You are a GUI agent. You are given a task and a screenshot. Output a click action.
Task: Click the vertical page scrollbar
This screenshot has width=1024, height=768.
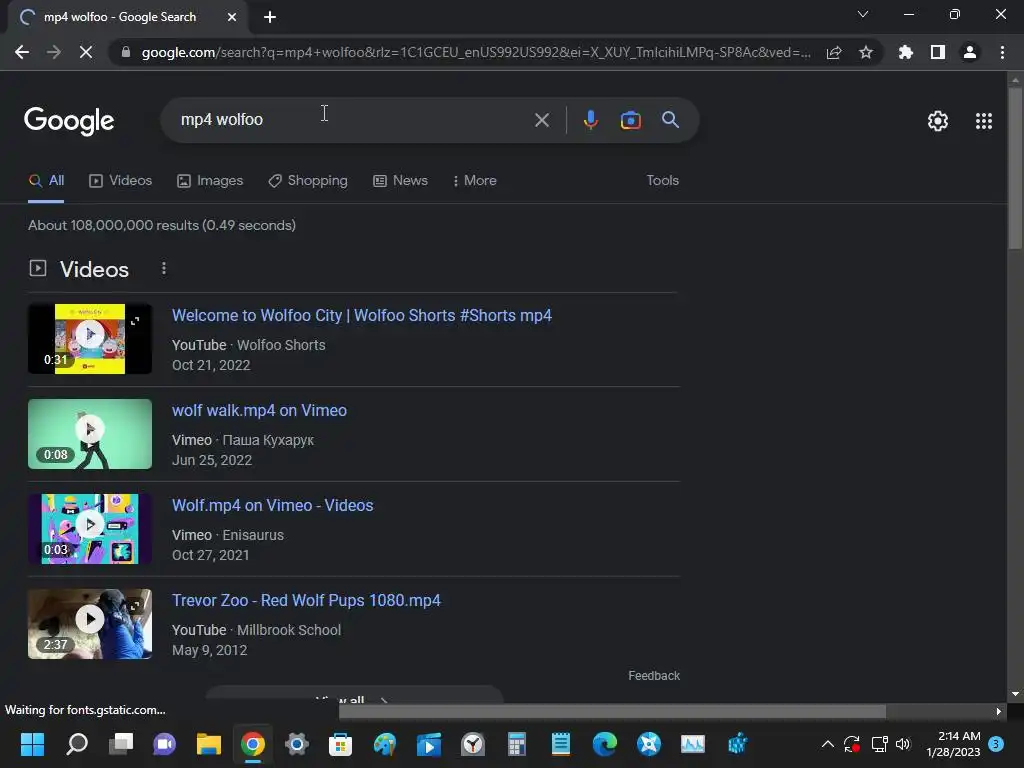pyautogui.click(x=1015, y=168)
